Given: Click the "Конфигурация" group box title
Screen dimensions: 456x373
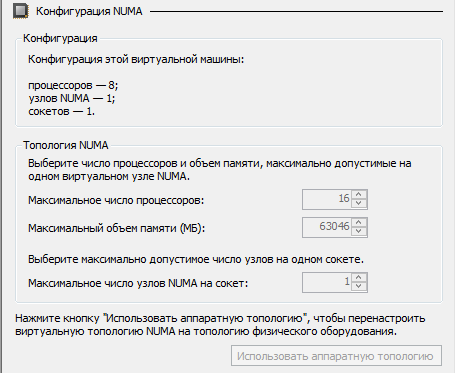Looking at the screenshot, I should (x=60, y=38).
